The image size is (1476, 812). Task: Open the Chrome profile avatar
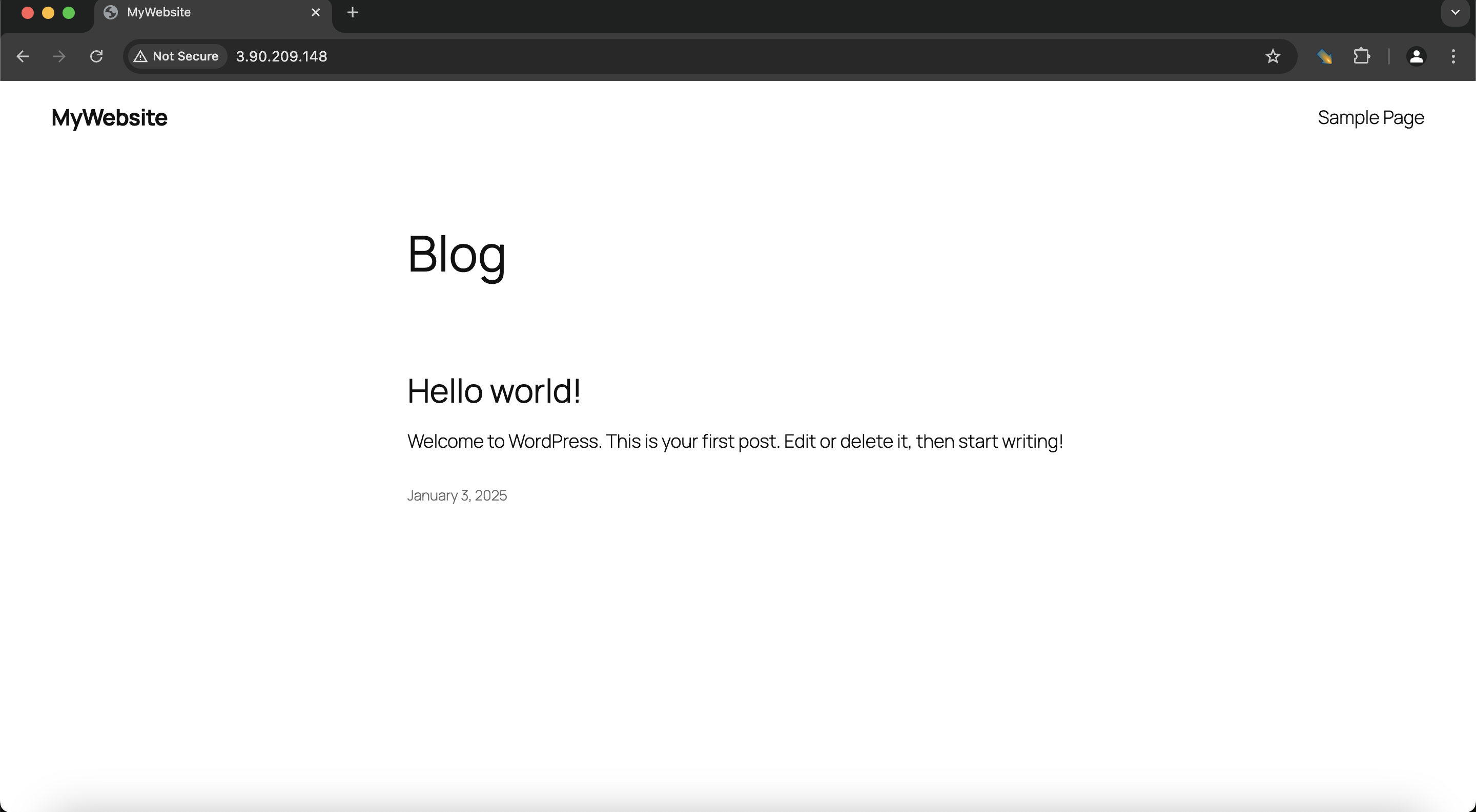[1416, 56]
